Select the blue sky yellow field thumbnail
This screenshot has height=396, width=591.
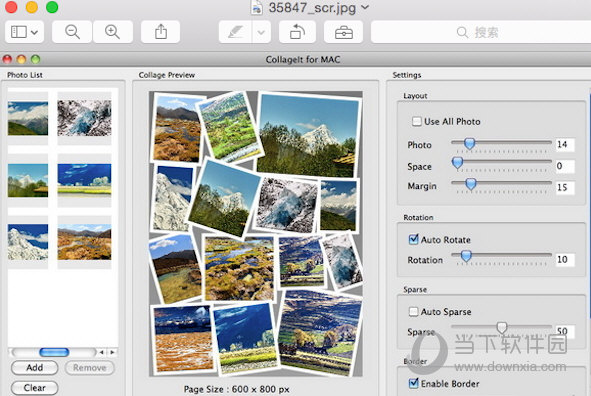click(x=84, y=179)
